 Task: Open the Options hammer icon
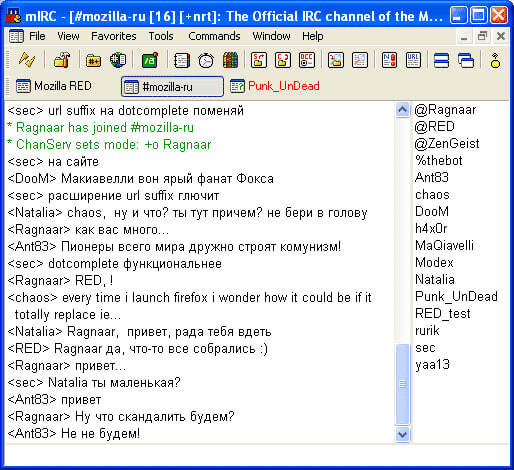click(62, 60)
